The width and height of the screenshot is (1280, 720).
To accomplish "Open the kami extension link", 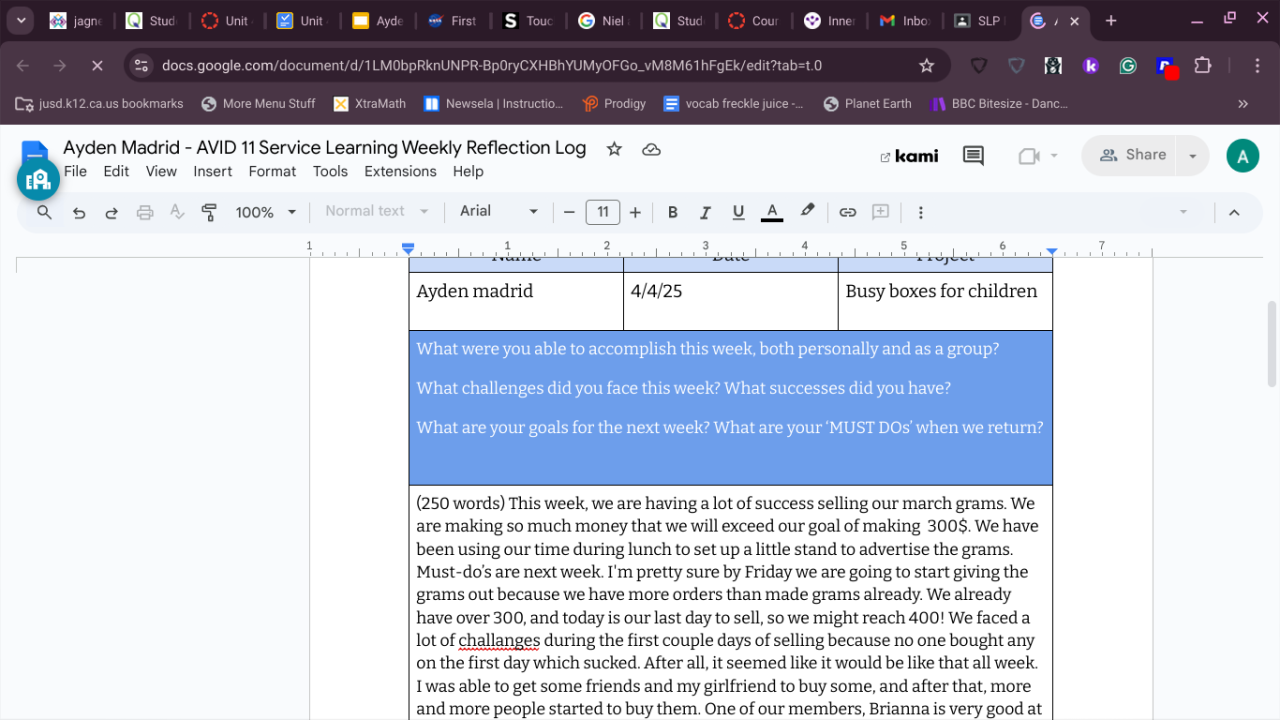I will tap(909, 156).
